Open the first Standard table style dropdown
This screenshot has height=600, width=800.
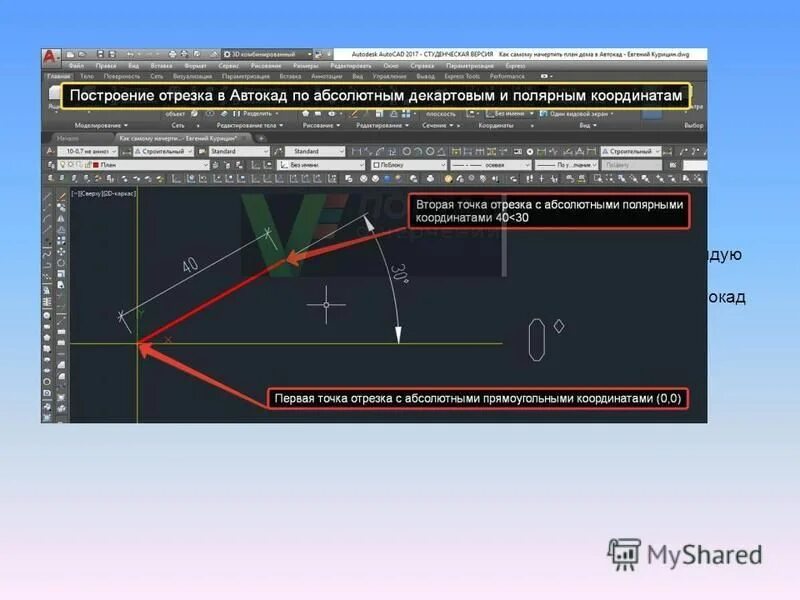pyautogui.click(x=239, y=152)
